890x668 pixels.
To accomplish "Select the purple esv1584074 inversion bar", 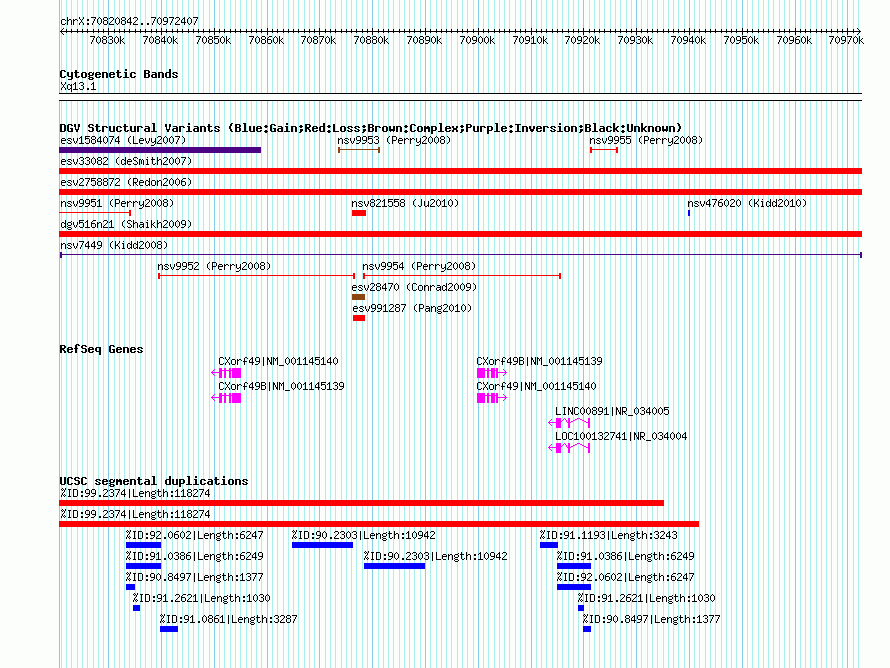I will pyautogui.click(x=160, y=150).
